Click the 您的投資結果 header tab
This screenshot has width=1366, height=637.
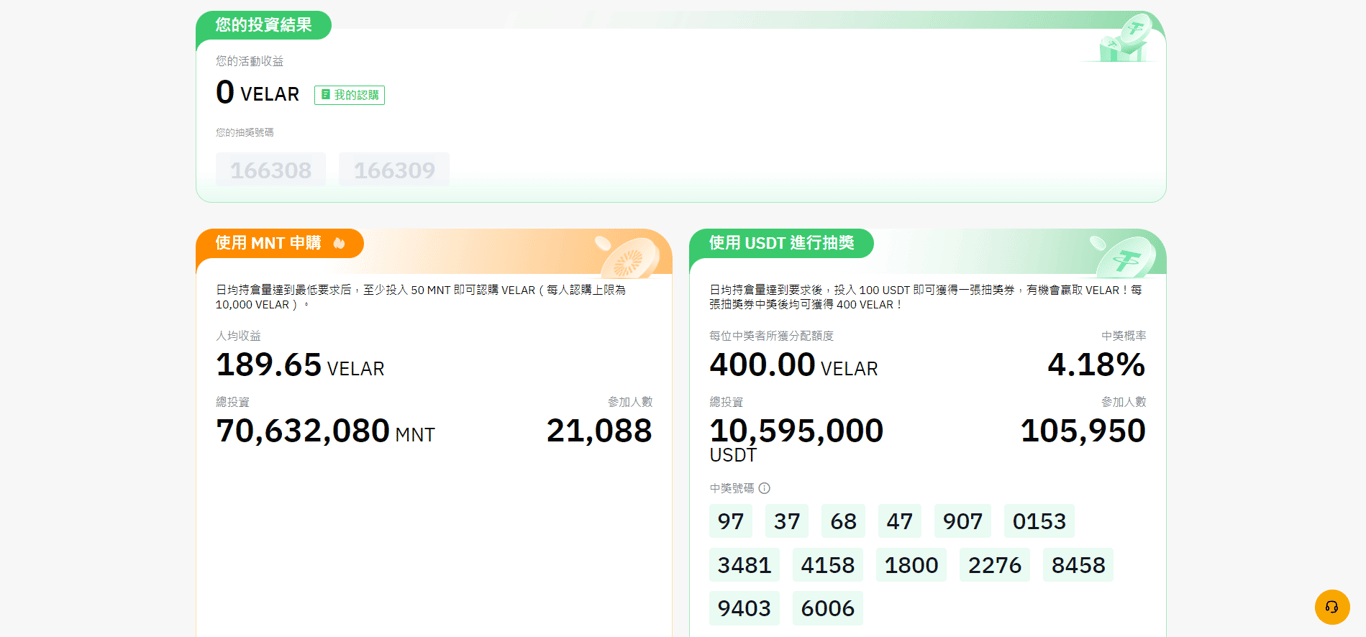[x=263, y=25]
